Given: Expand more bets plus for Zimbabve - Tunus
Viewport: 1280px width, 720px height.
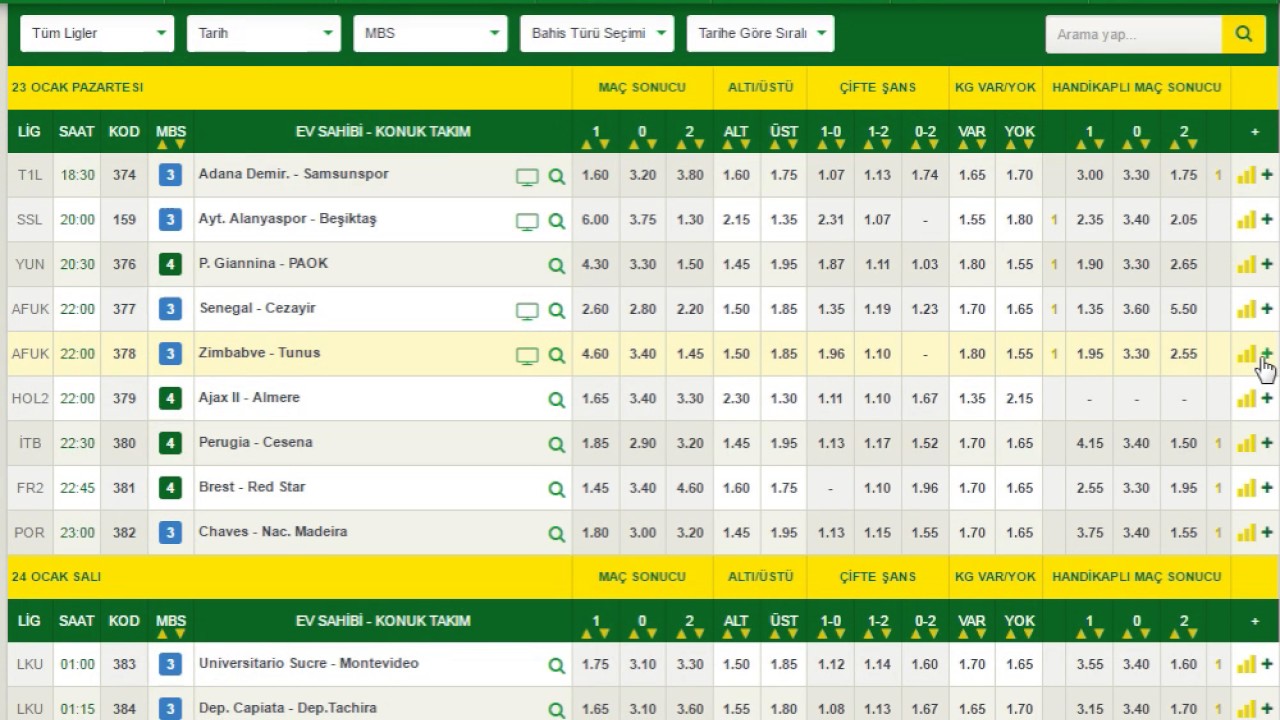Looking at the screenshot, I should coord(1267,354).
